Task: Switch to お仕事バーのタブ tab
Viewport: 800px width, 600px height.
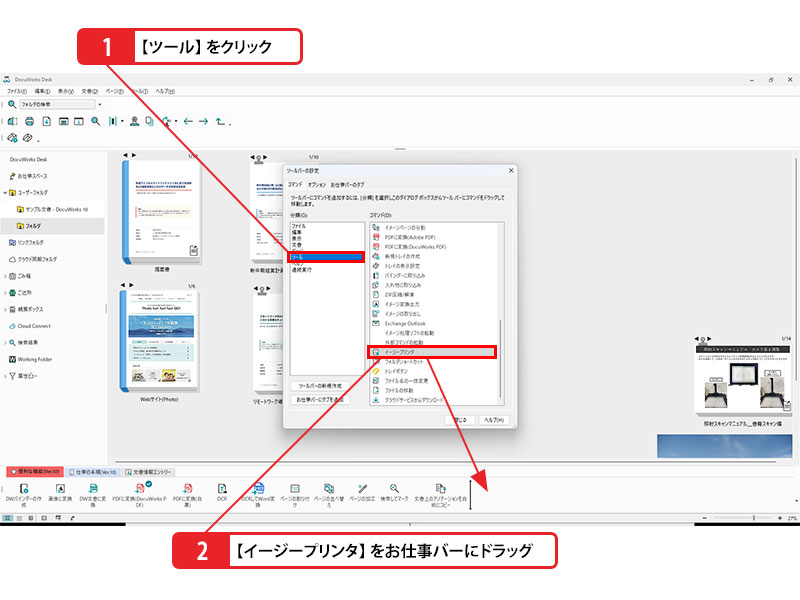Action: tap(347, 185)
